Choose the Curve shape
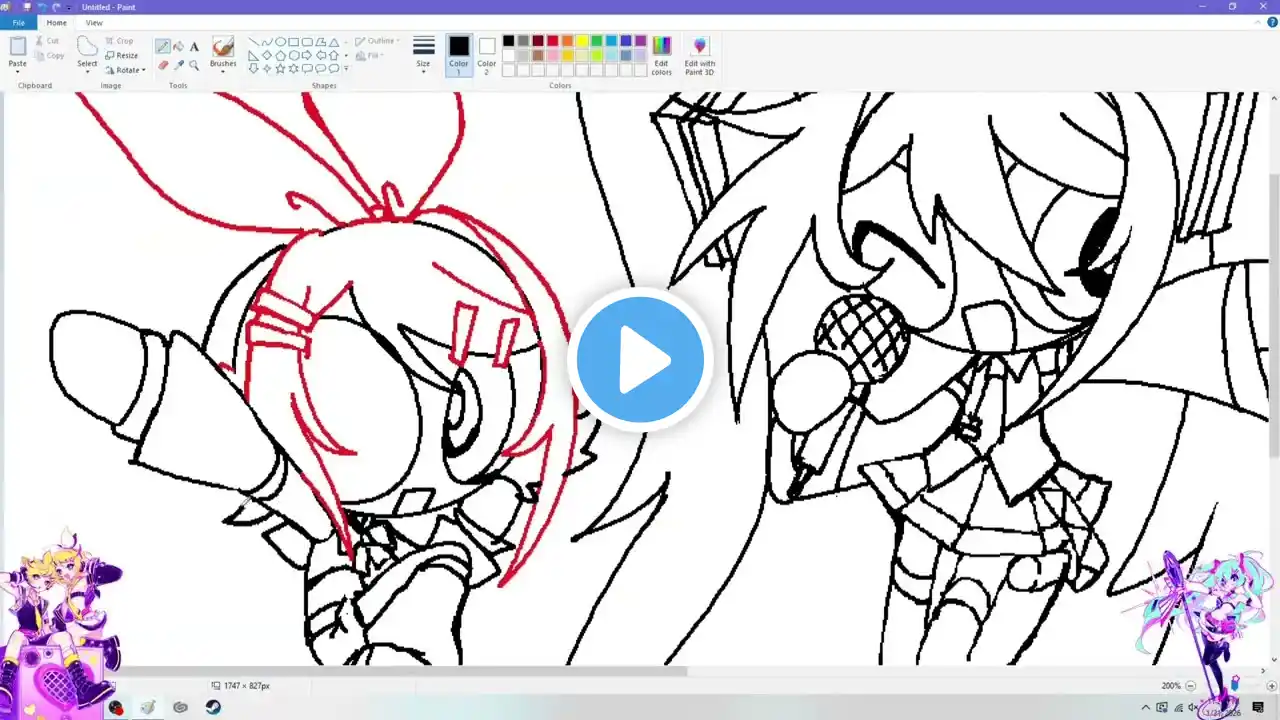The image size is (1280, 720). [x=267, y=42]
